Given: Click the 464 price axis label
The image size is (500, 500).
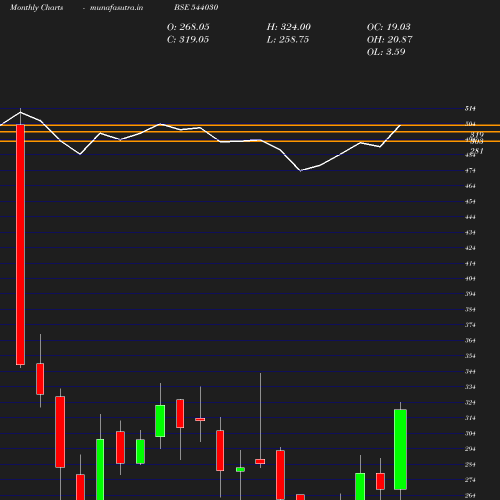Looking at the screenshot, I should click(x=470, y=186).
